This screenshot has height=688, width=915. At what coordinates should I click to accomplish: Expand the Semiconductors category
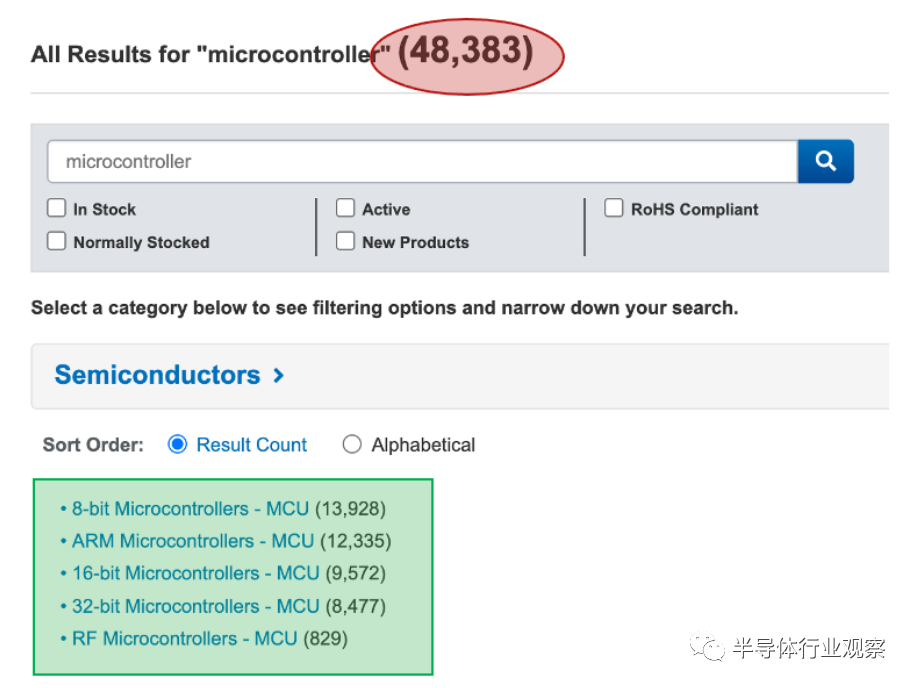click(x=158, y=374)
